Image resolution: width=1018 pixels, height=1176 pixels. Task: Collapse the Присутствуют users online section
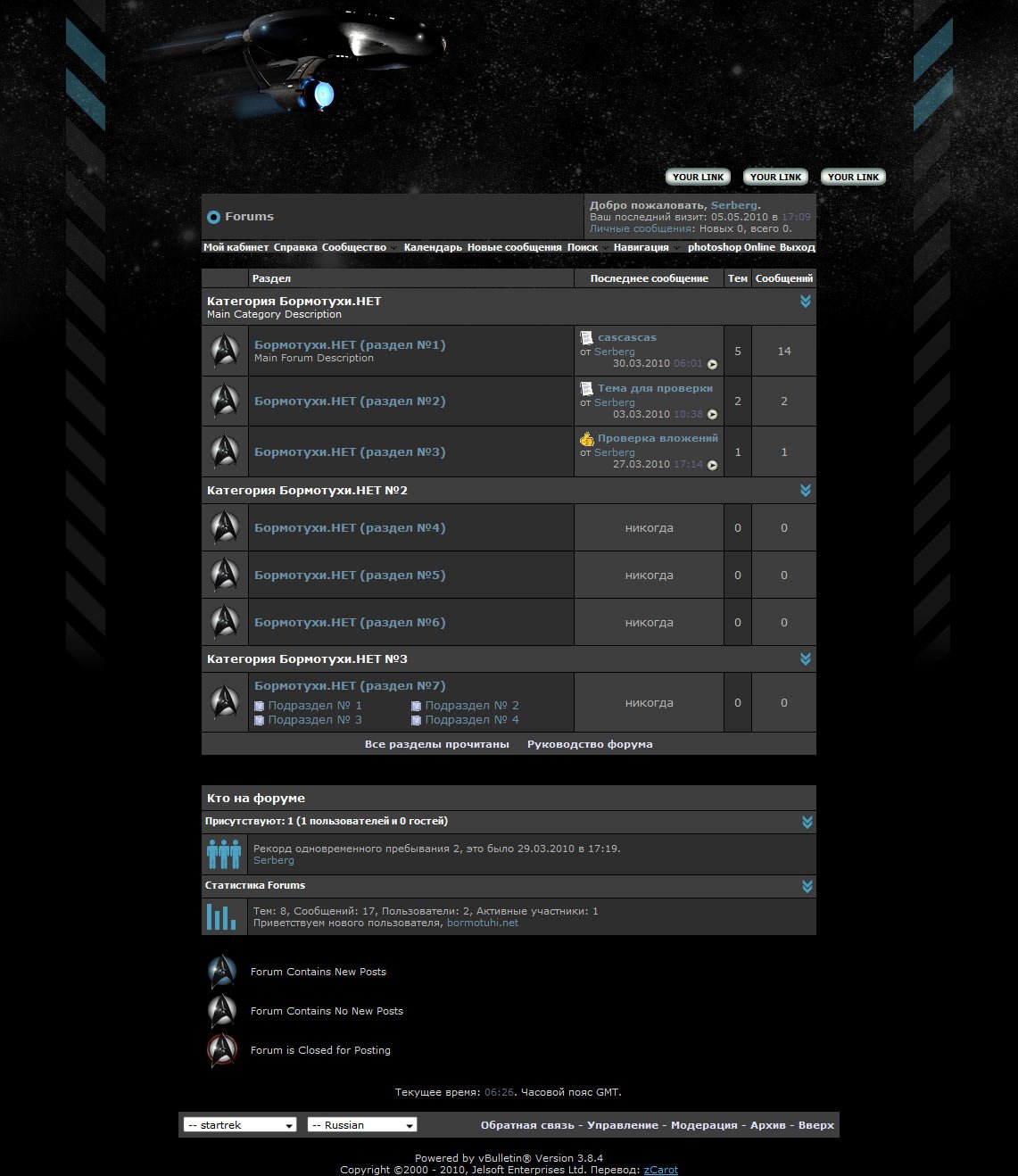click(x=807, y=822)
